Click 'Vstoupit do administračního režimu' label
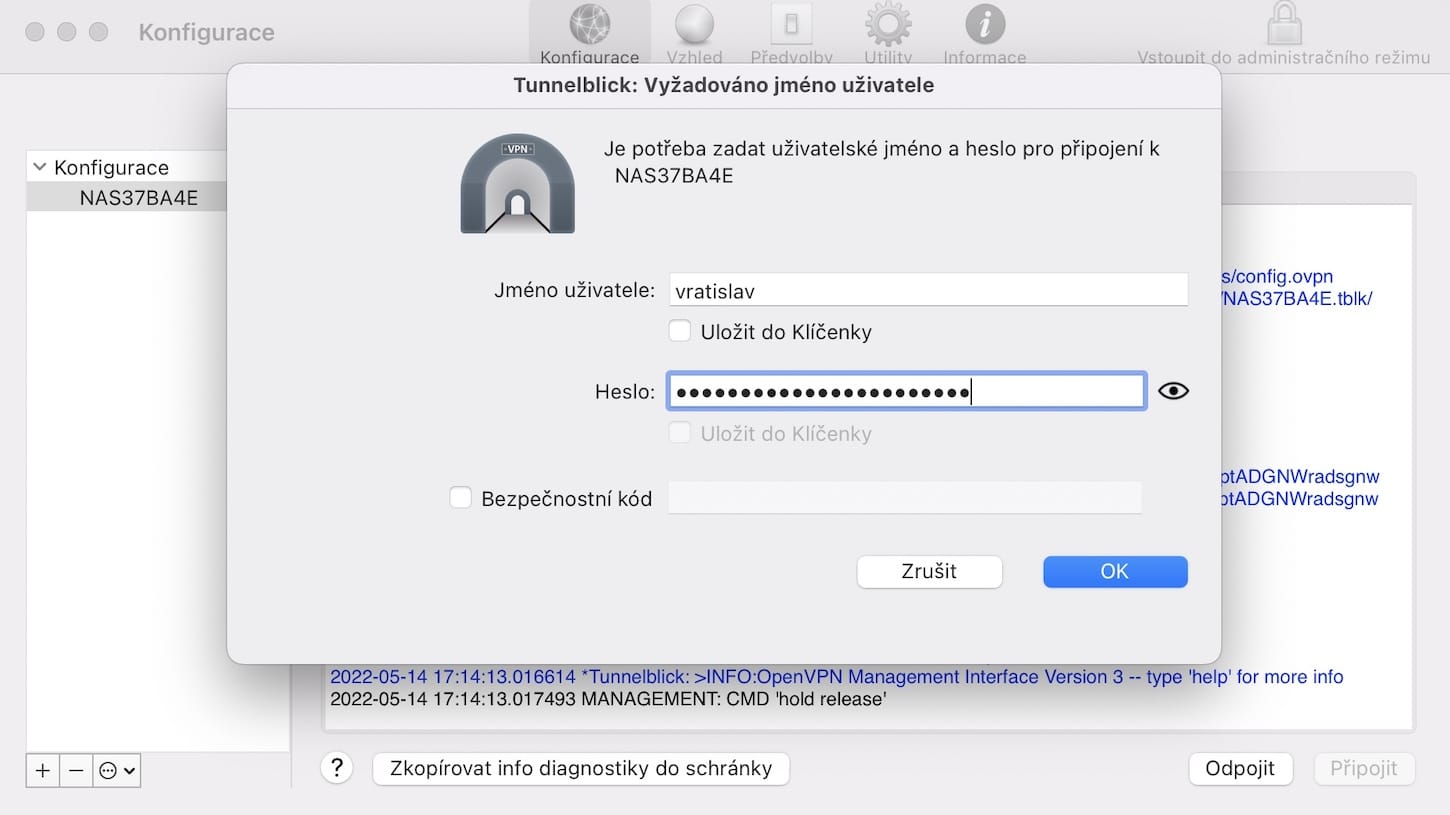Screen dimensions: 1450x815 coord(1284,57)
